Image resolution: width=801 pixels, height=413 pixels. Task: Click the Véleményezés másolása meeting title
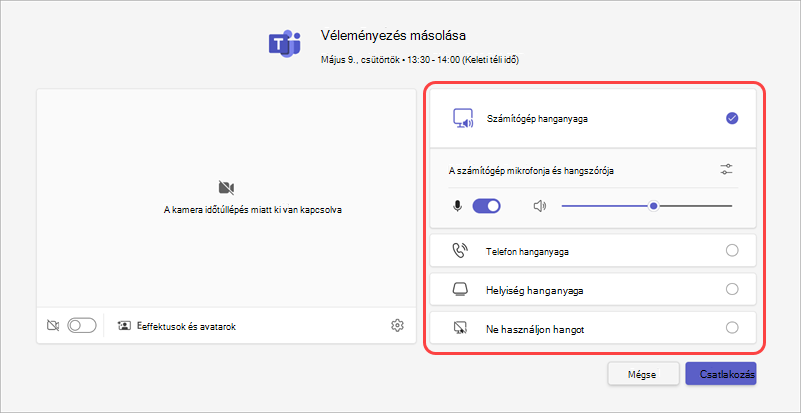pos(393,36)
